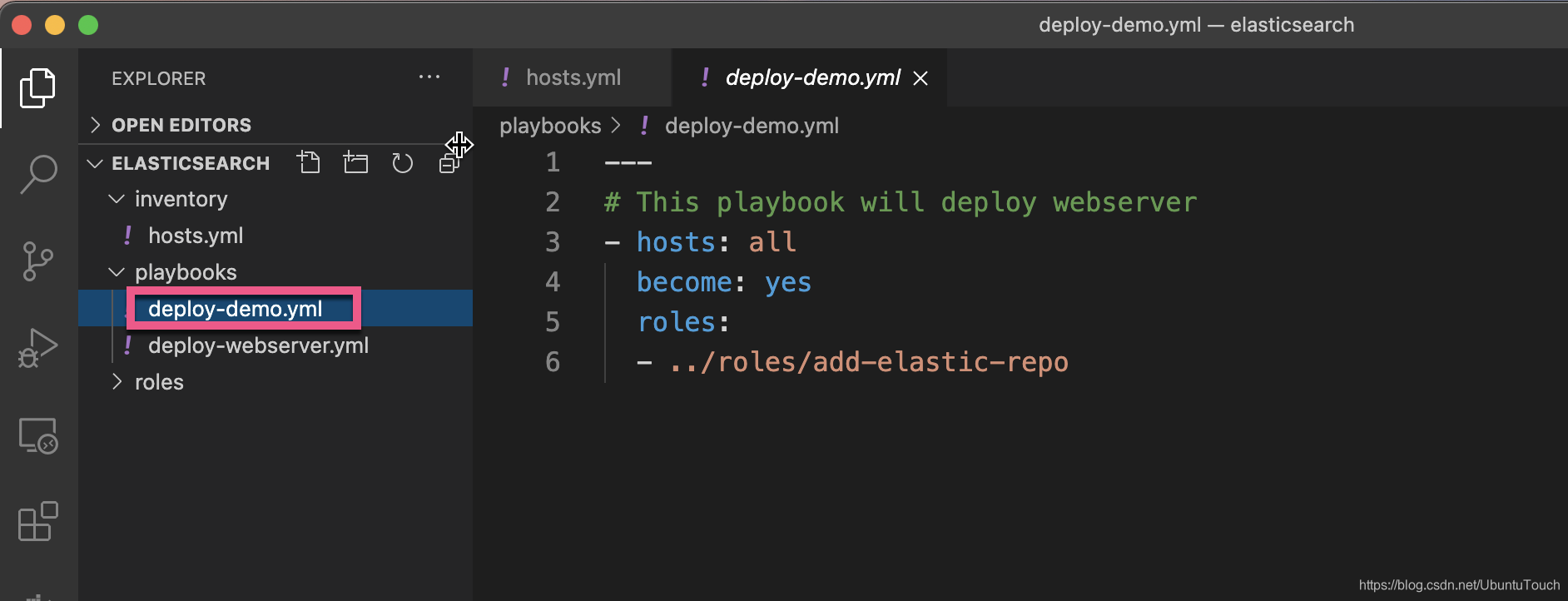Open deploy-webserver.yml in the file tree
Screen dimensions: 1568x601
pyautogui.click(x=258, y=345)
